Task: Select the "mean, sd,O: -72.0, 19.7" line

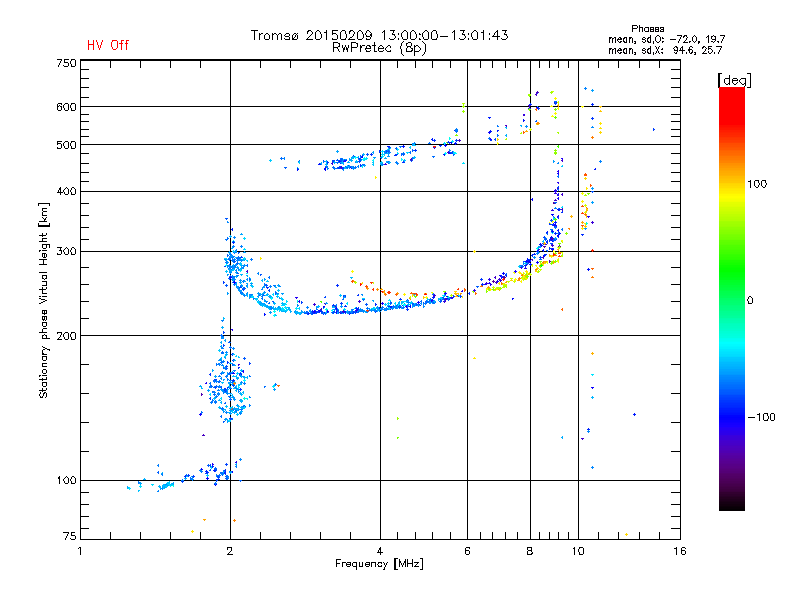Action: pos(666,39)
